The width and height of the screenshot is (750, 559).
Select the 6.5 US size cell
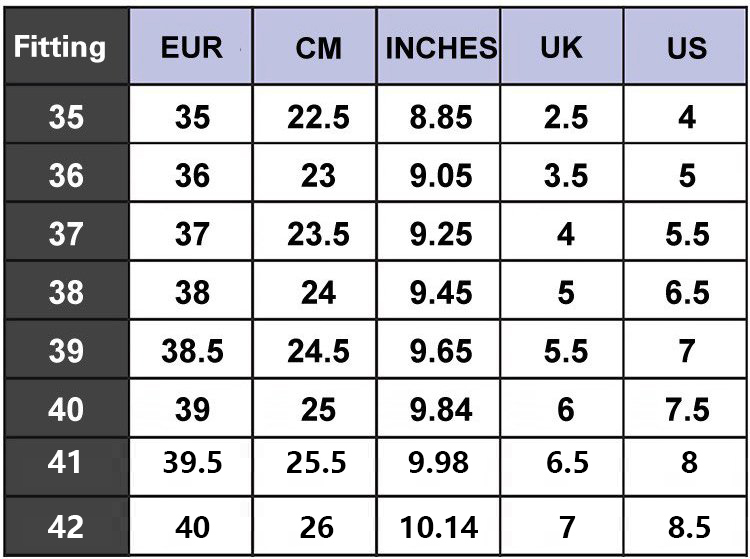pyautogui.click(x=686, y=292)
